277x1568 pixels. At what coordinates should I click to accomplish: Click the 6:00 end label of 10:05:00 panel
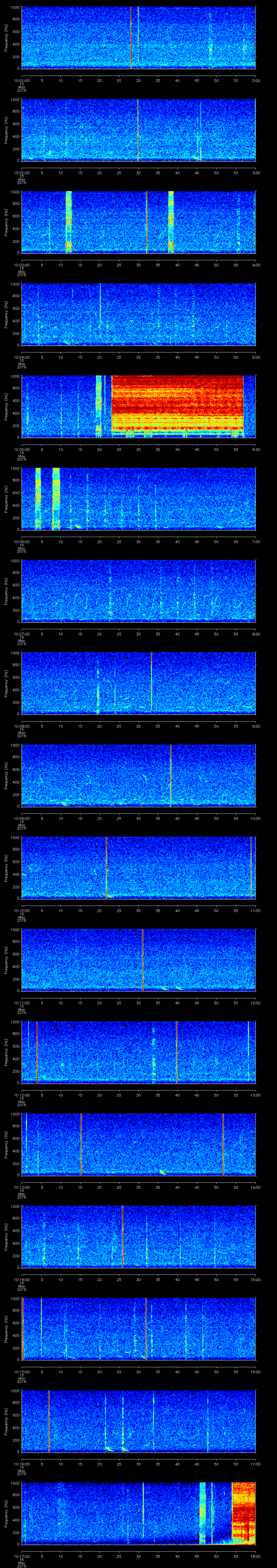pos(256,449)
